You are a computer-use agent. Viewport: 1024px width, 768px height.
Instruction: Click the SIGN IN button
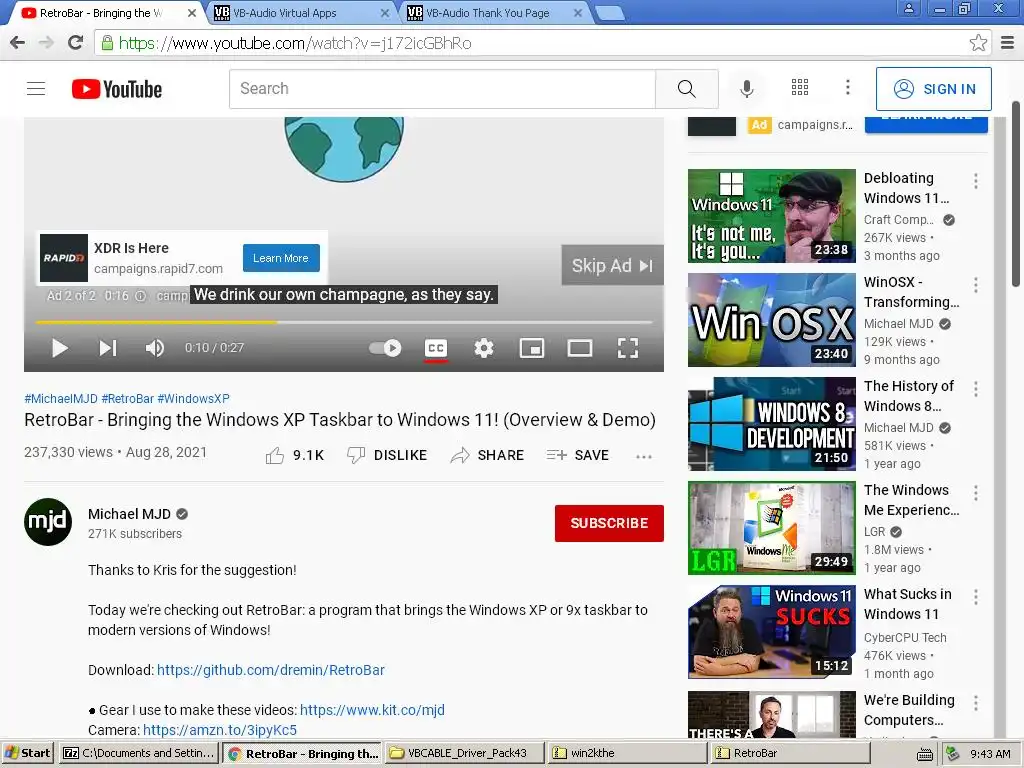click(933, 89)
